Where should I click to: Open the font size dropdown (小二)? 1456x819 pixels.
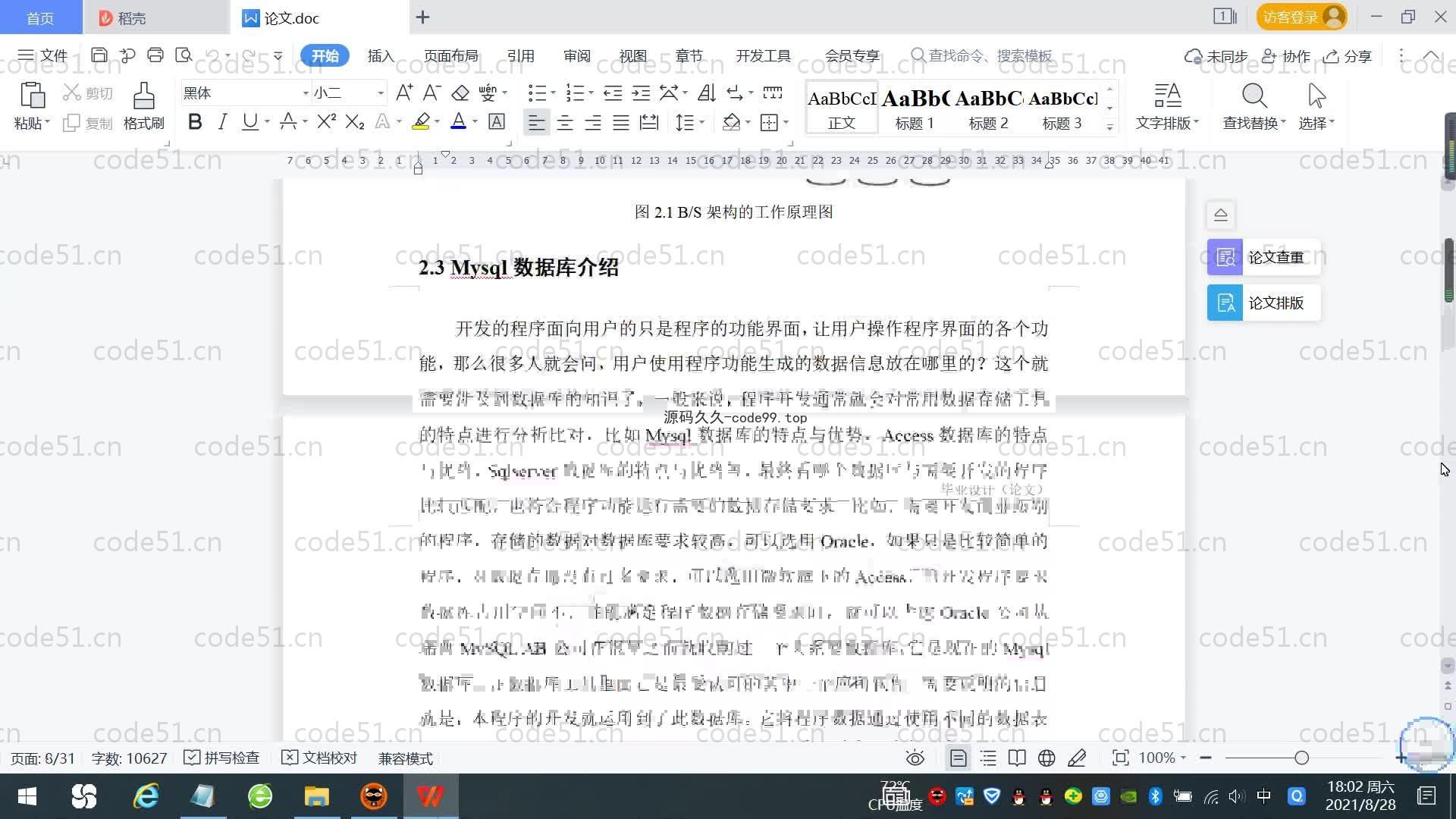[381, 93]
